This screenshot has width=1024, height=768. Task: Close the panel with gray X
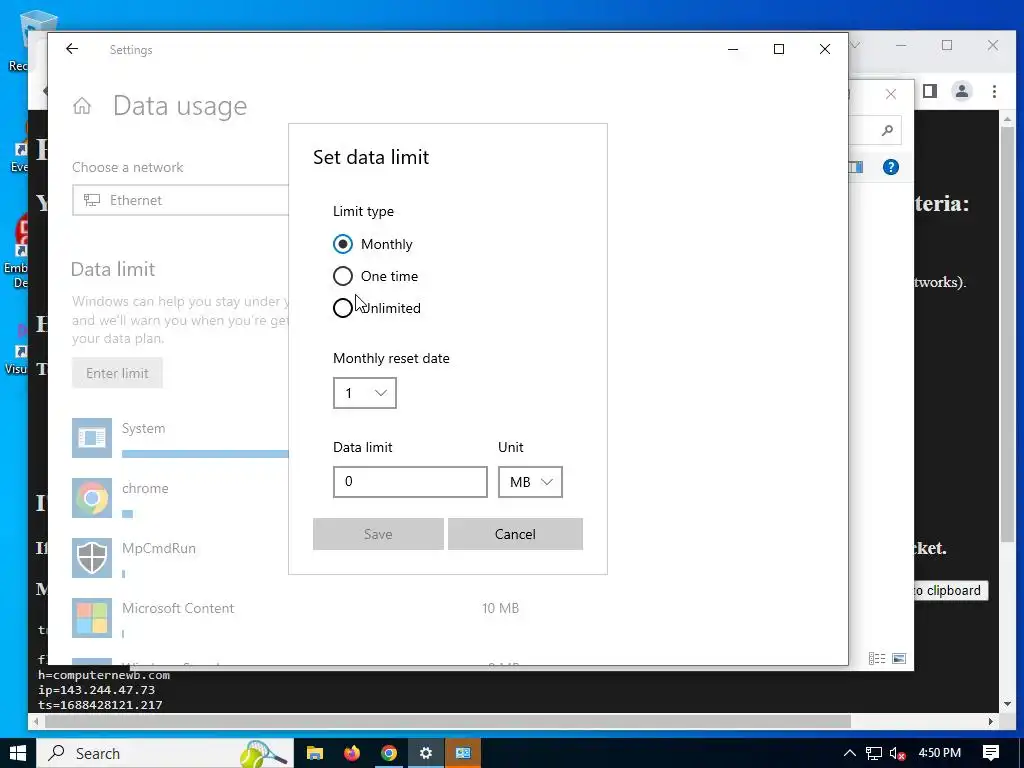pos(891,94)
